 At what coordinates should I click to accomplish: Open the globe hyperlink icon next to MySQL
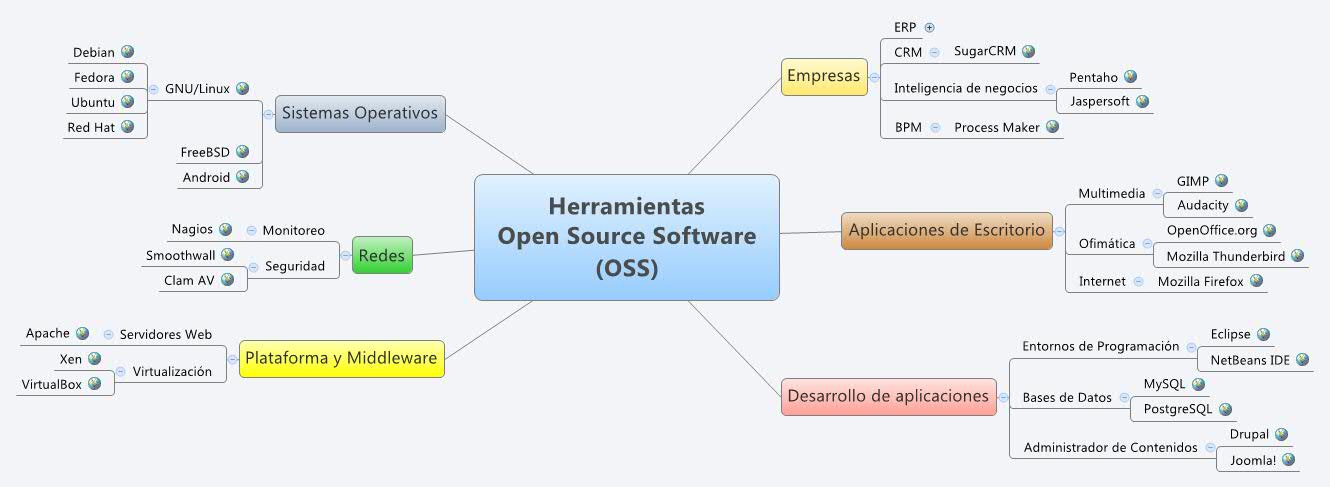point(1198,384)
